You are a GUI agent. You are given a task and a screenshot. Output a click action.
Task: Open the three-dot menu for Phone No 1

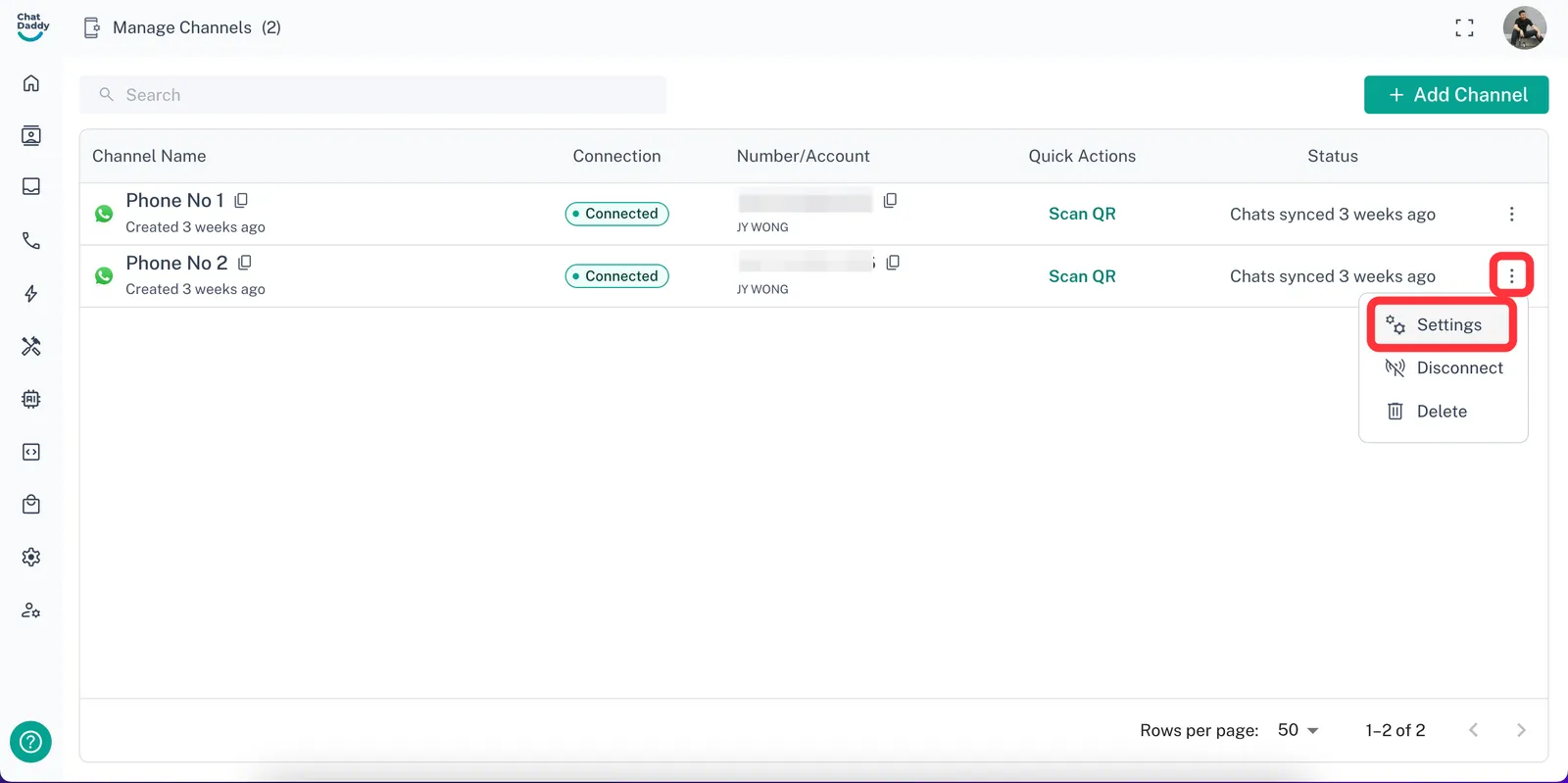point(1511,214)
